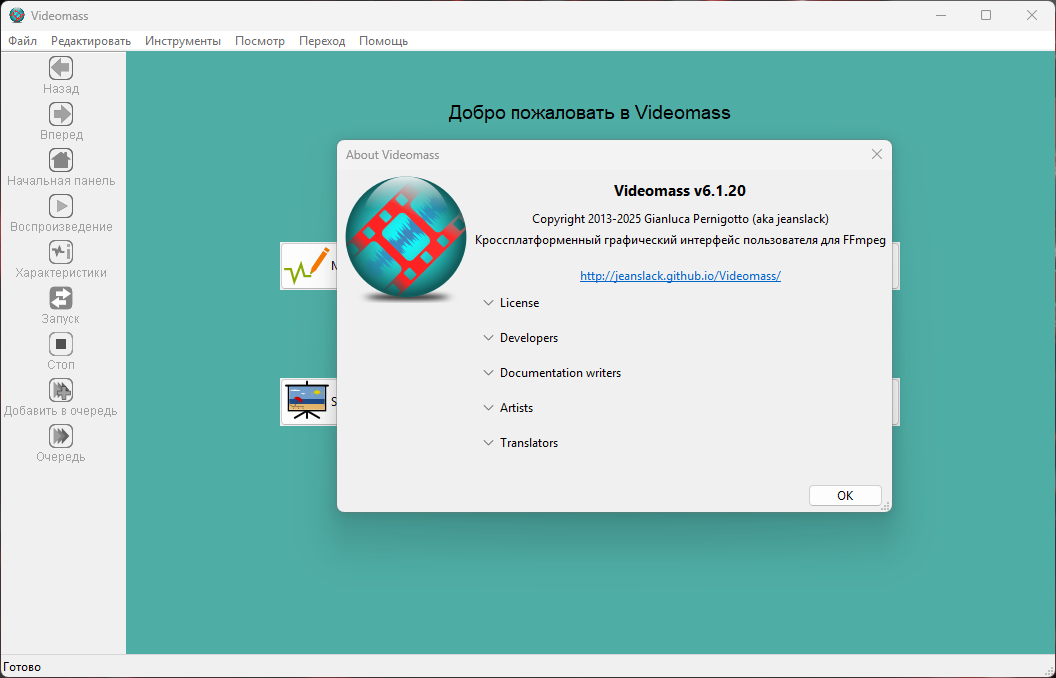1056x678 pixels.
Task: Click the Стоп stop icon
Action: pyautogui.click(x=61, y=344)
